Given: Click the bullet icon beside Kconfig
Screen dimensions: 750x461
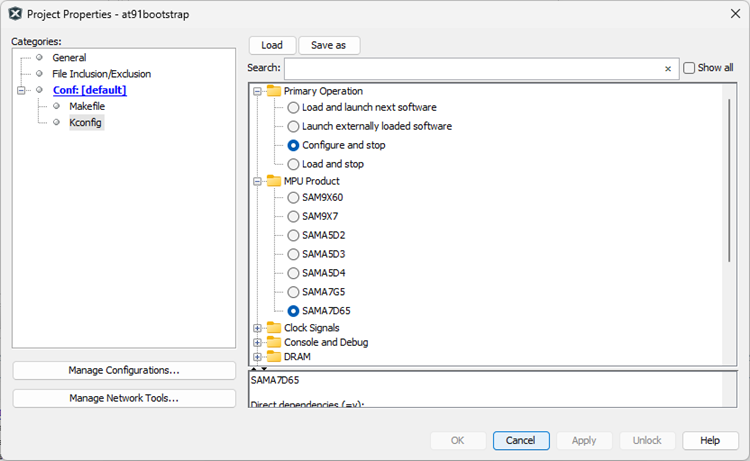Looking at the screenshot, I should coord(57,122).
